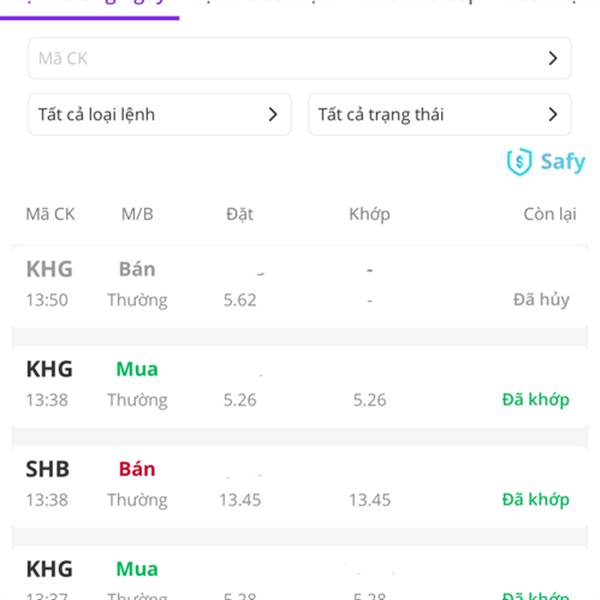The height and width of the screenshot is (600, 600).
Task: Click the chevron in Tất cả loại lệnh
Action: click(x=272, y=114)
